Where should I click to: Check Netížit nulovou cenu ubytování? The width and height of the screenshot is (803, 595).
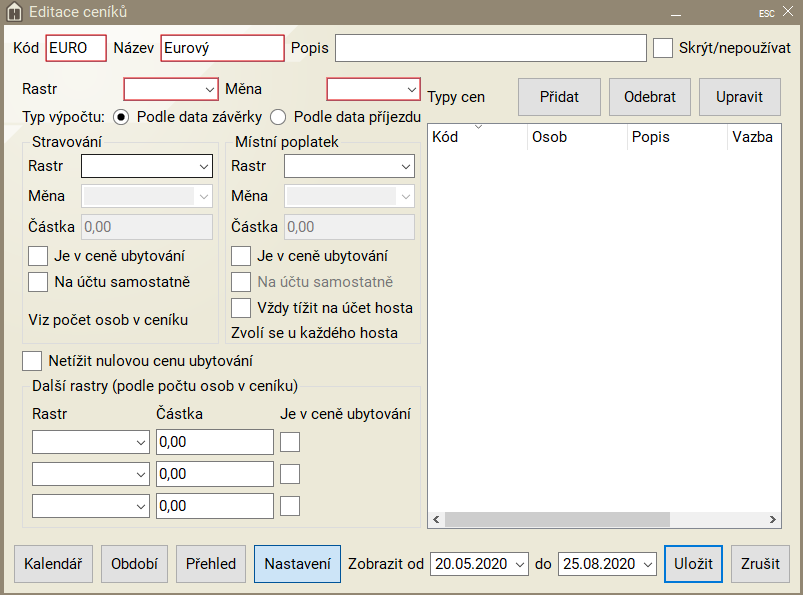[32, 360]
